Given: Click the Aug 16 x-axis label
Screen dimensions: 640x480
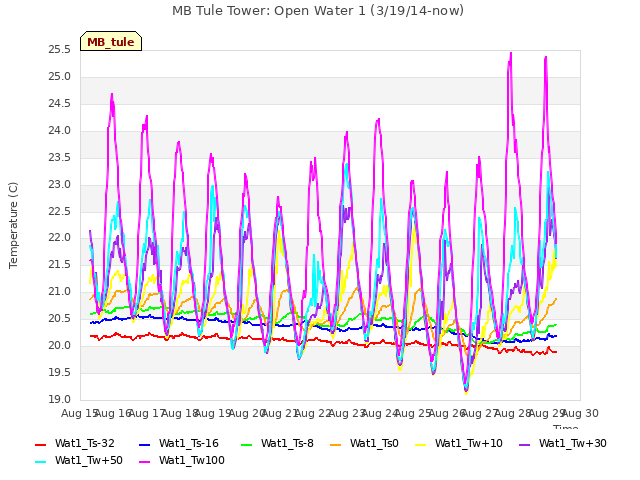Looking at the screenshot, I should click(x=114, y=413).
